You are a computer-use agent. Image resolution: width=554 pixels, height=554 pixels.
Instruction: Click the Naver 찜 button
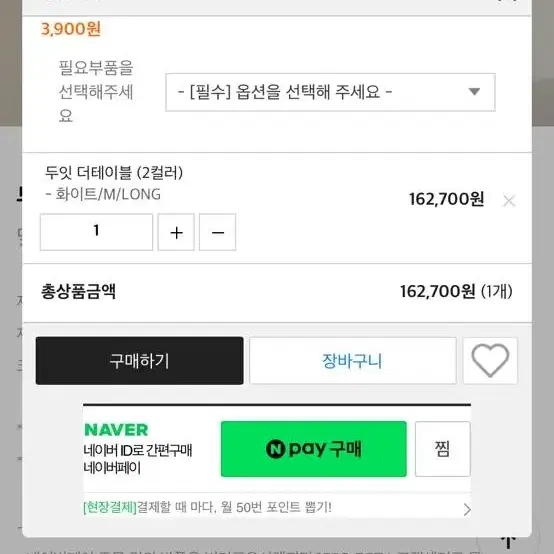(x=443, y=449)
